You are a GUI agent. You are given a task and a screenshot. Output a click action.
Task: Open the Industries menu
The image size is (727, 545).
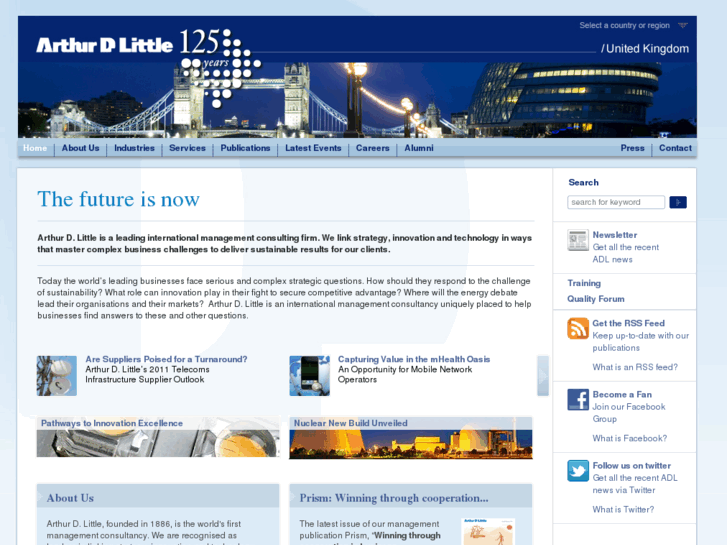point(134,148)
